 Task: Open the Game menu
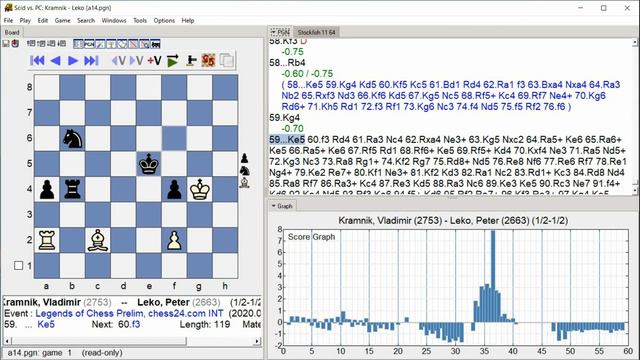coord(62,20)
